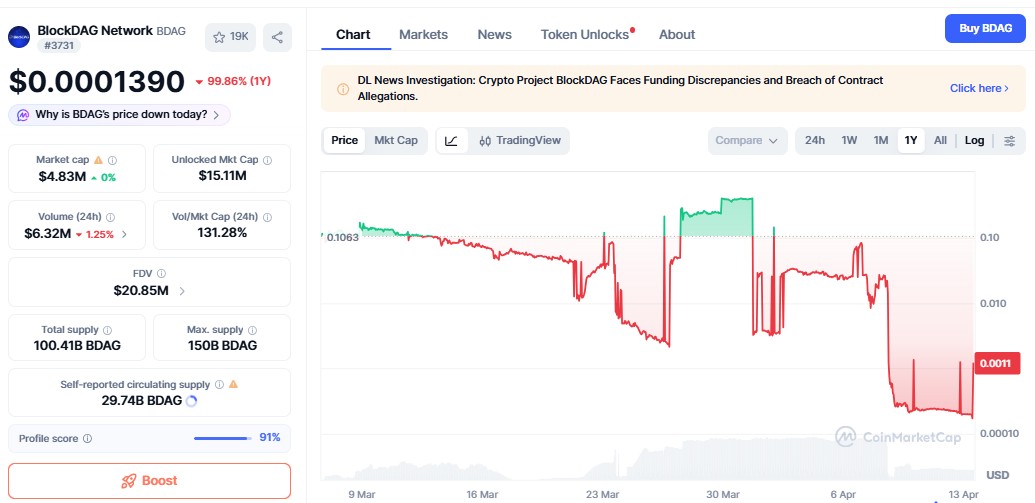Click Market cap warning triangle icon
The width and height of the screenshot is (1035, 503).
(x=98, y=160)
